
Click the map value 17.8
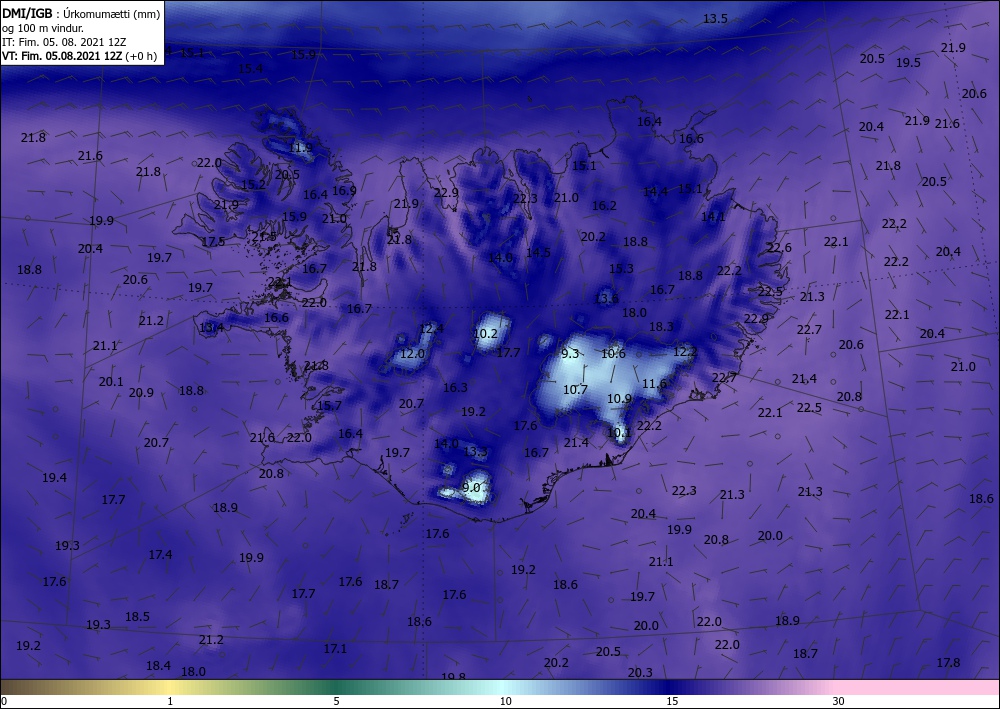[x=948, y=662]
